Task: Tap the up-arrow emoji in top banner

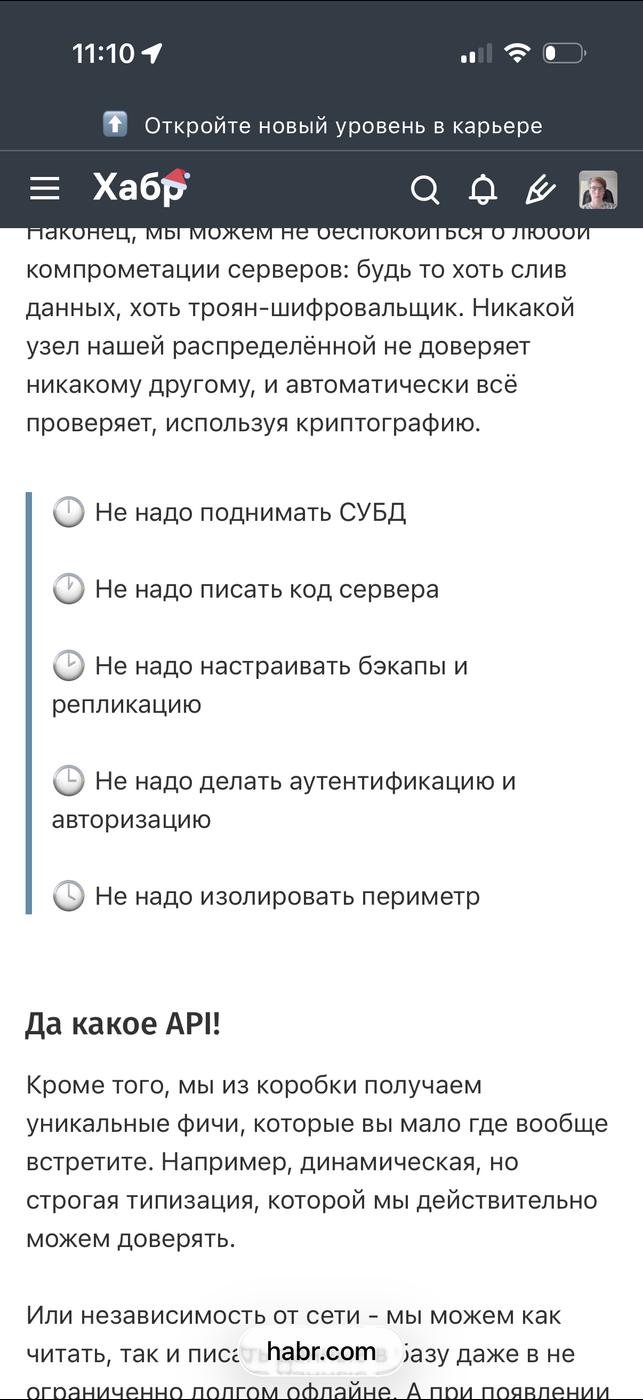Action: click(x=116, y=125)
